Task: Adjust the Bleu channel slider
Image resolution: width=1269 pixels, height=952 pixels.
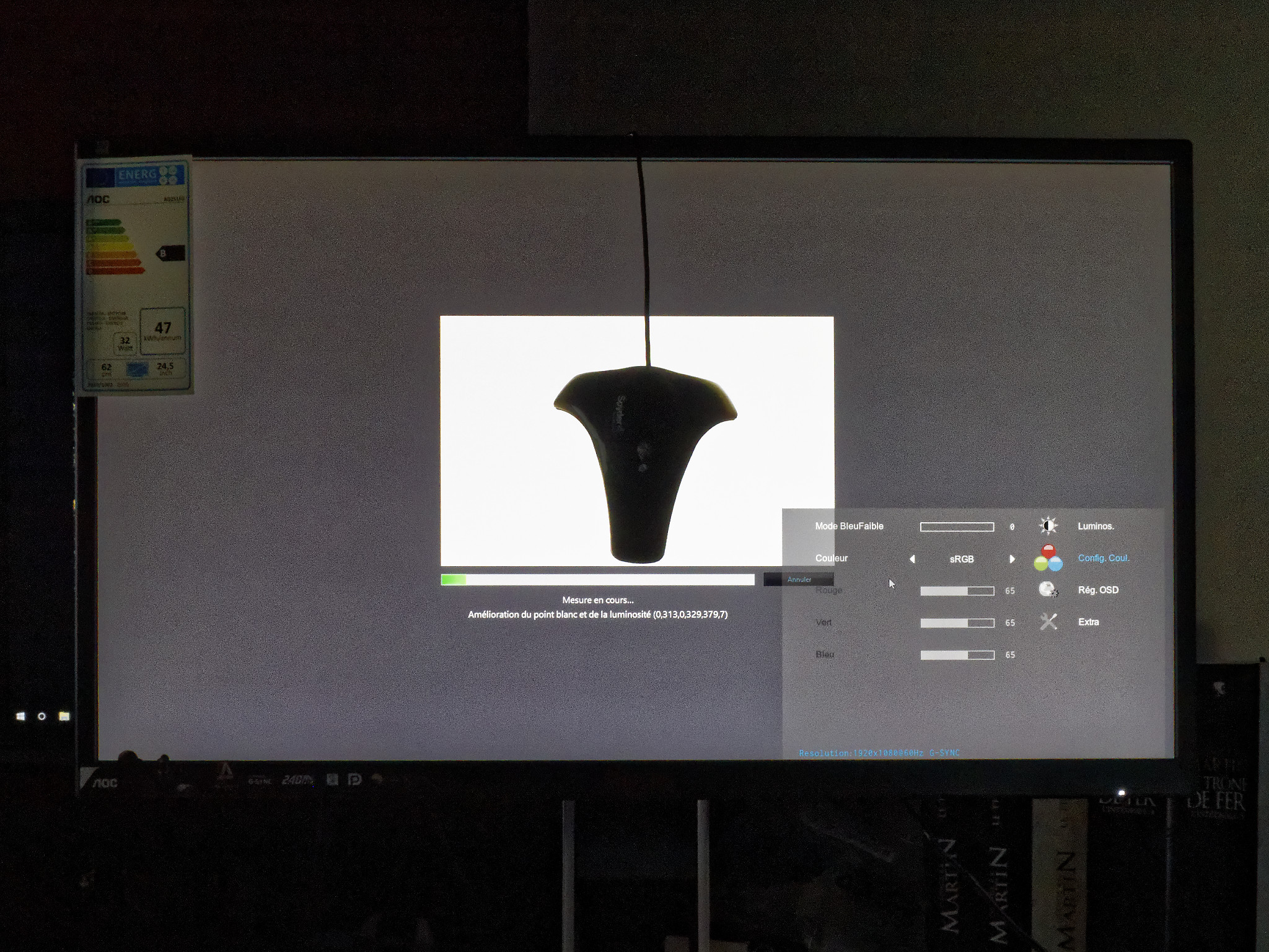Action: pos(958,655)
